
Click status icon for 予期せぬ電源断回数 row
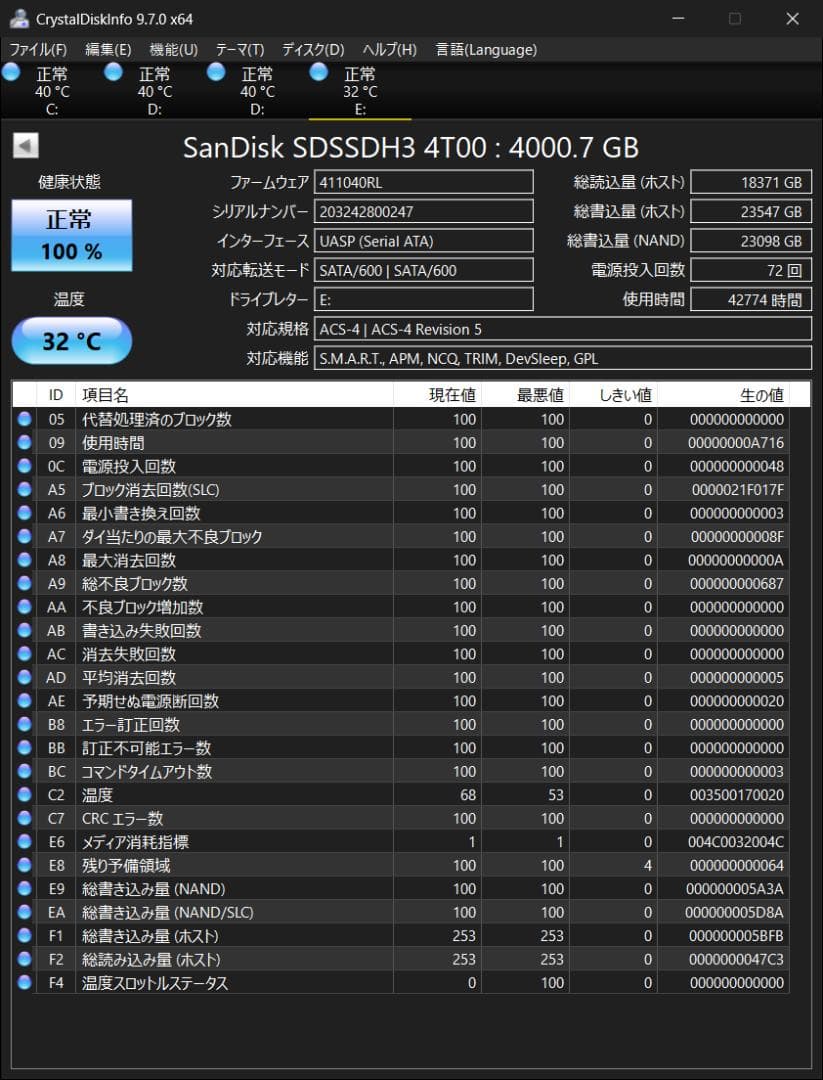pos(25,700)
